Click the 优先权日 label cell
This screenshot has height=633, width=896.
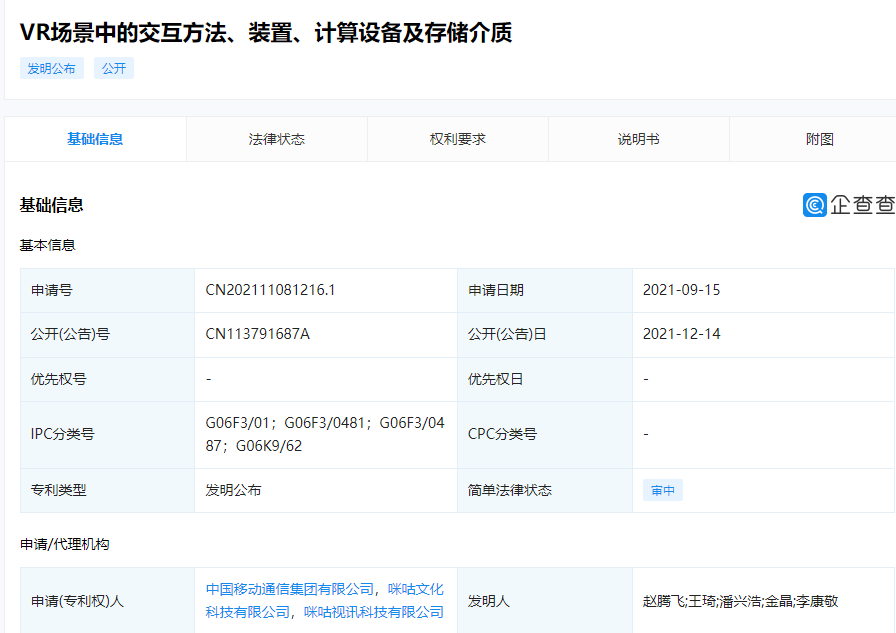pos(545,379)
